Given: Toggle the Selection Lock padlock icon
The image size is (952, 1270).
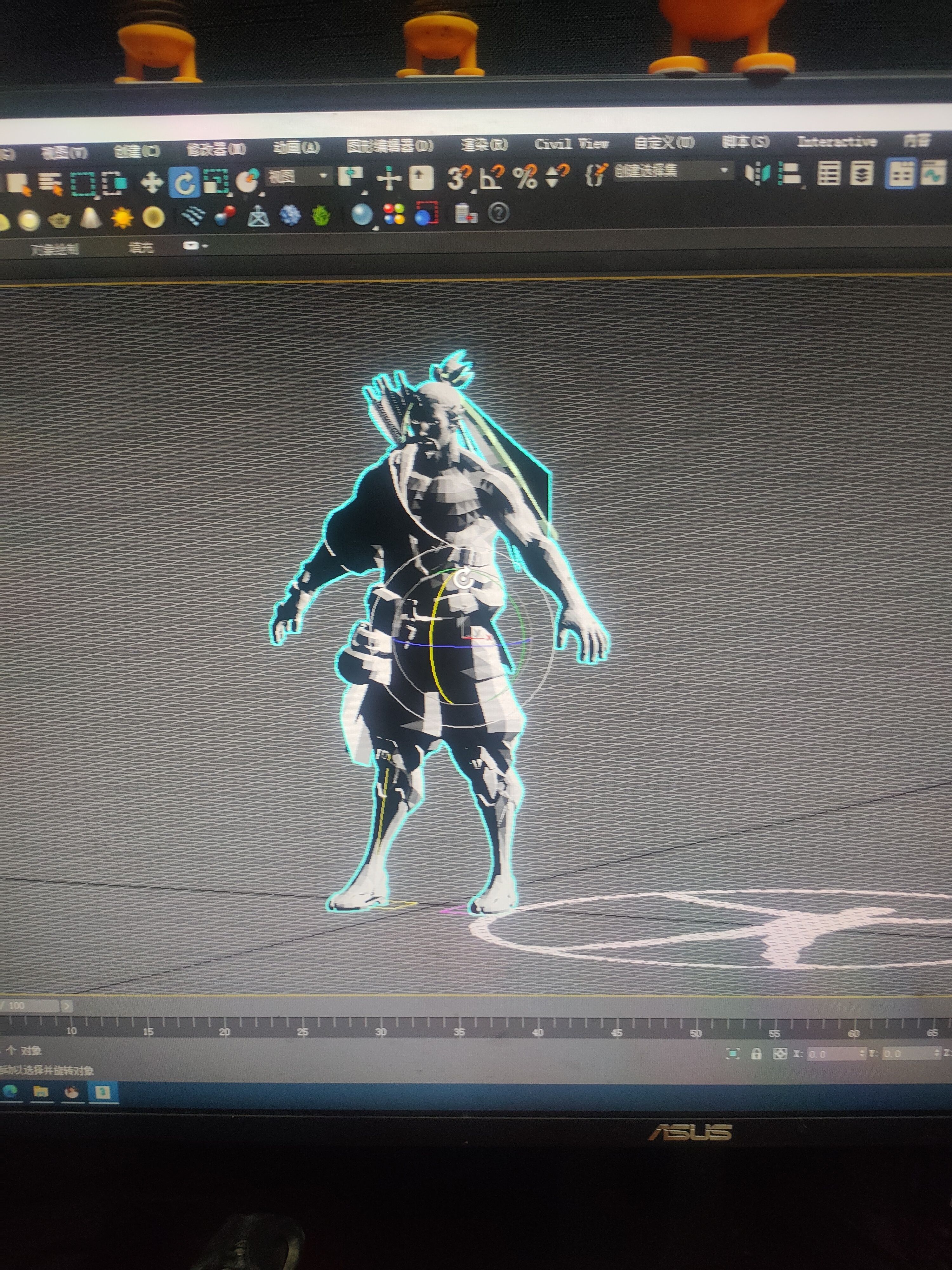Looking at the screenshot, I should tap(756, 1053).
